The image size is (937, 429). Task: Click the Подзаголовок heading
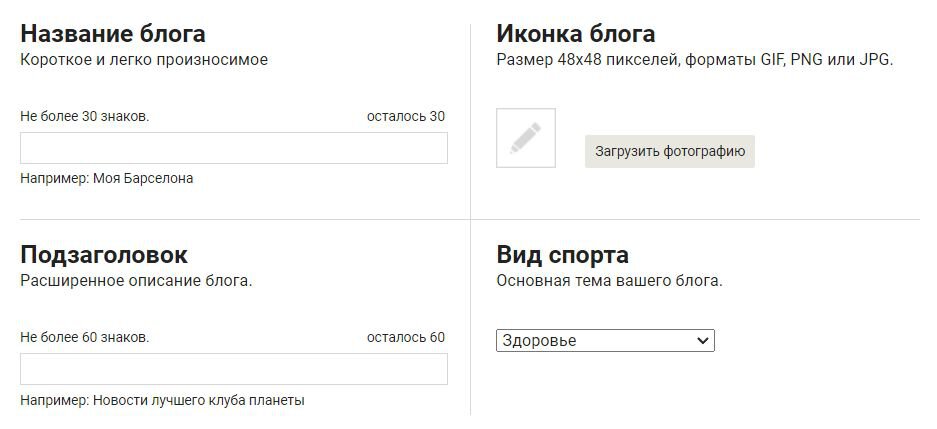click(104, 255)
